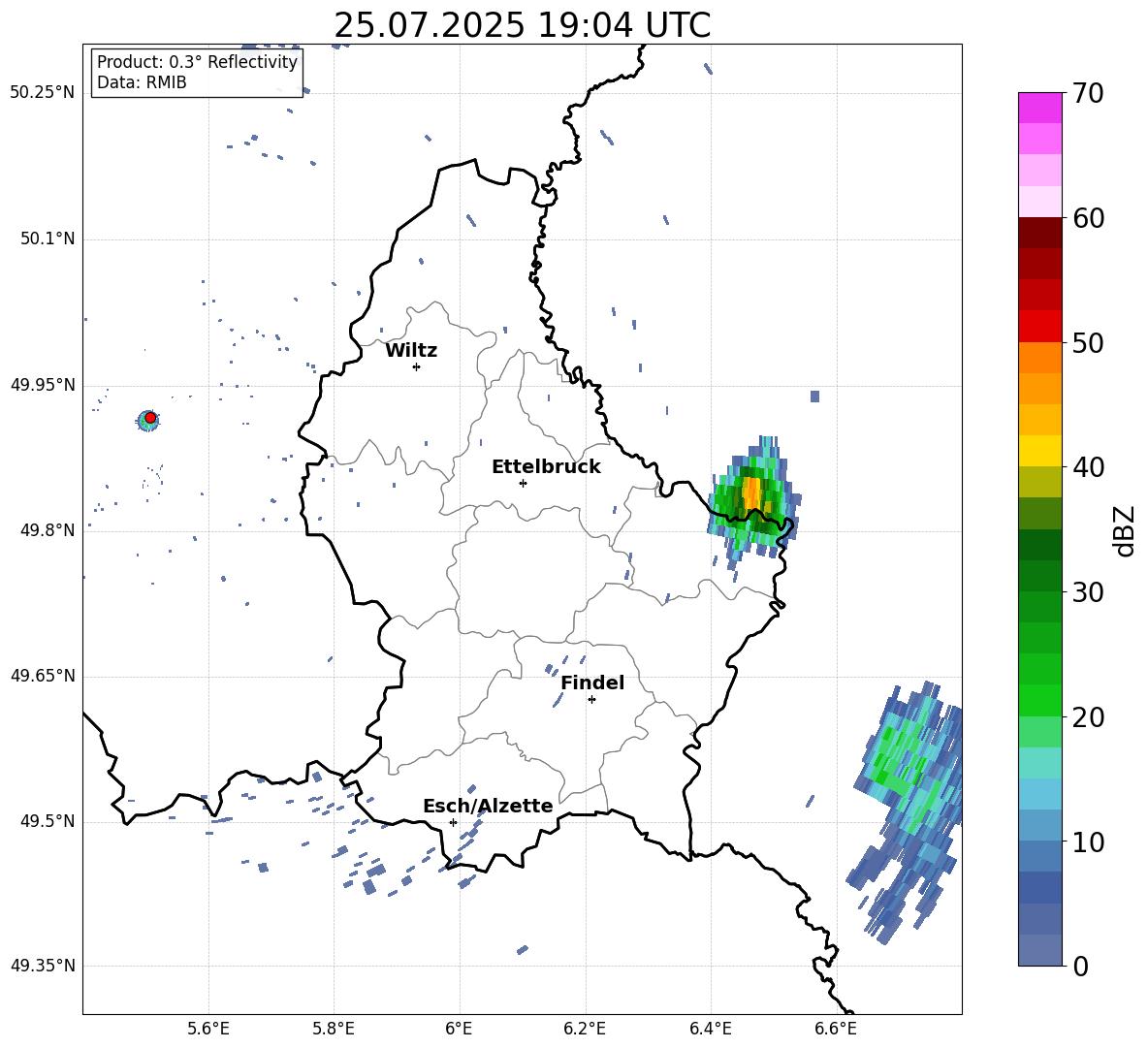The image size is (1148, 1048).
Task: Click the 6.2°E longitude label
Action: (585, 1029)
